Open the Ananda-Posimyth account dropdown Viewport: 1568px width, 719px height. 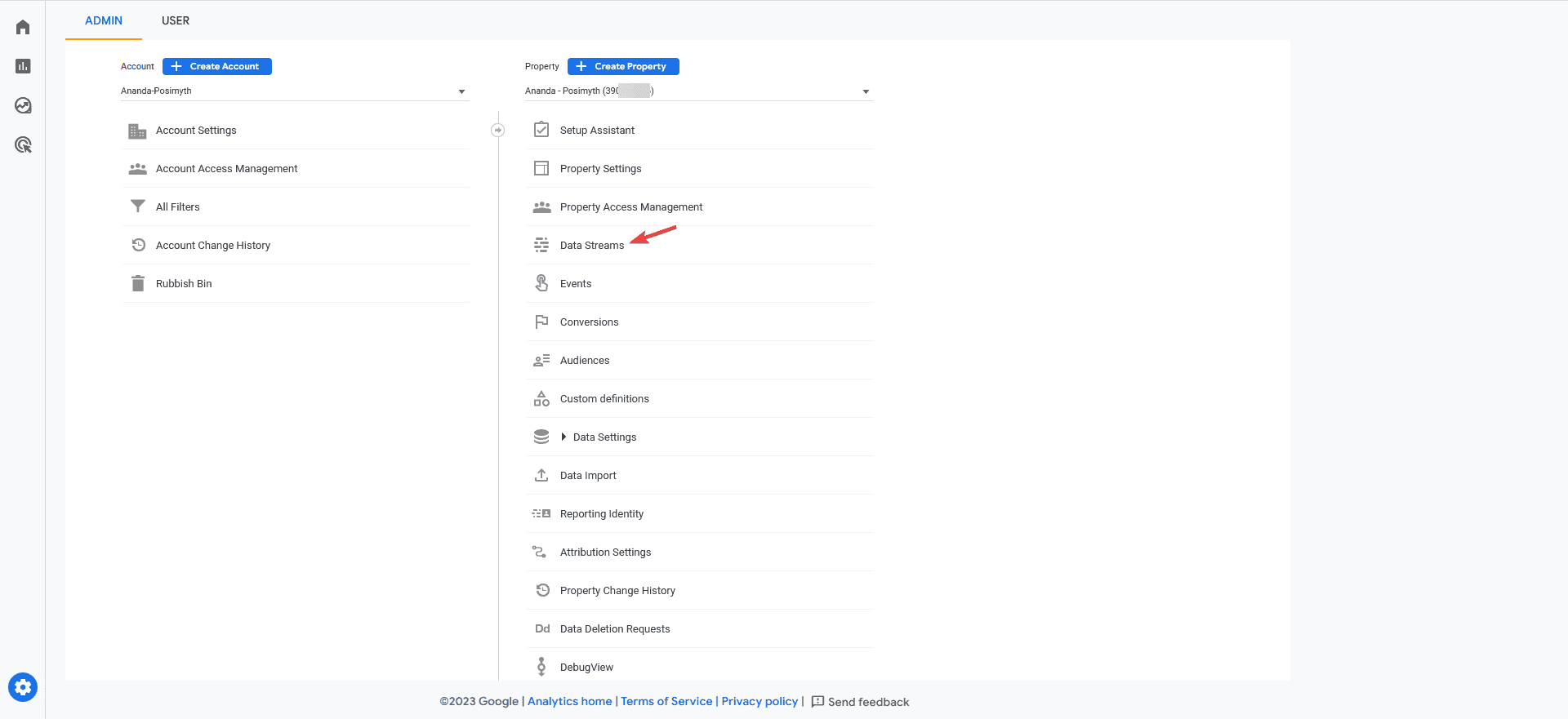tap(293, 91)
